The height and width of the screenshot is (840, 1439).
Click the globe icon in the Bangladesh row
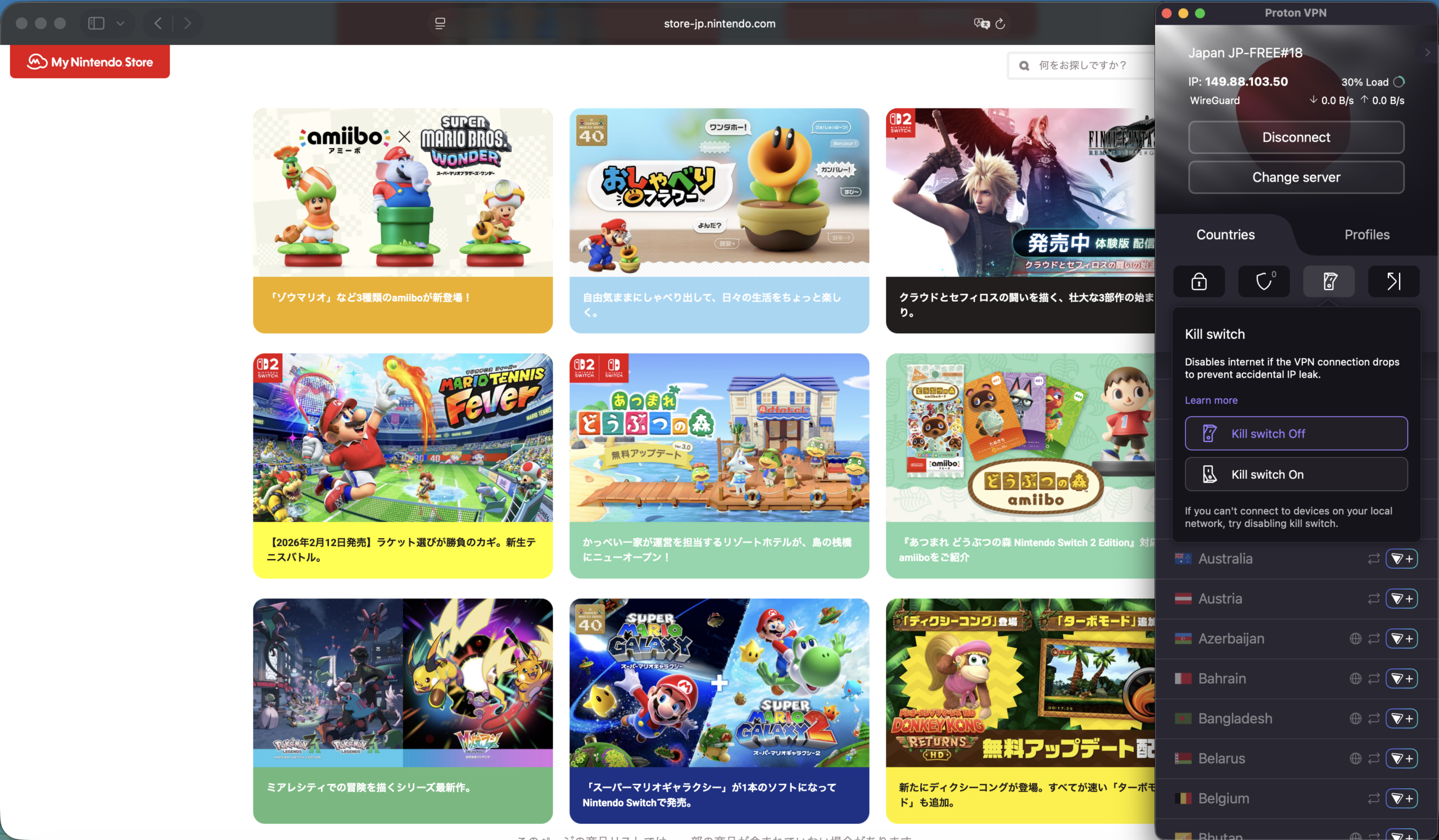tap(1355, 719)
